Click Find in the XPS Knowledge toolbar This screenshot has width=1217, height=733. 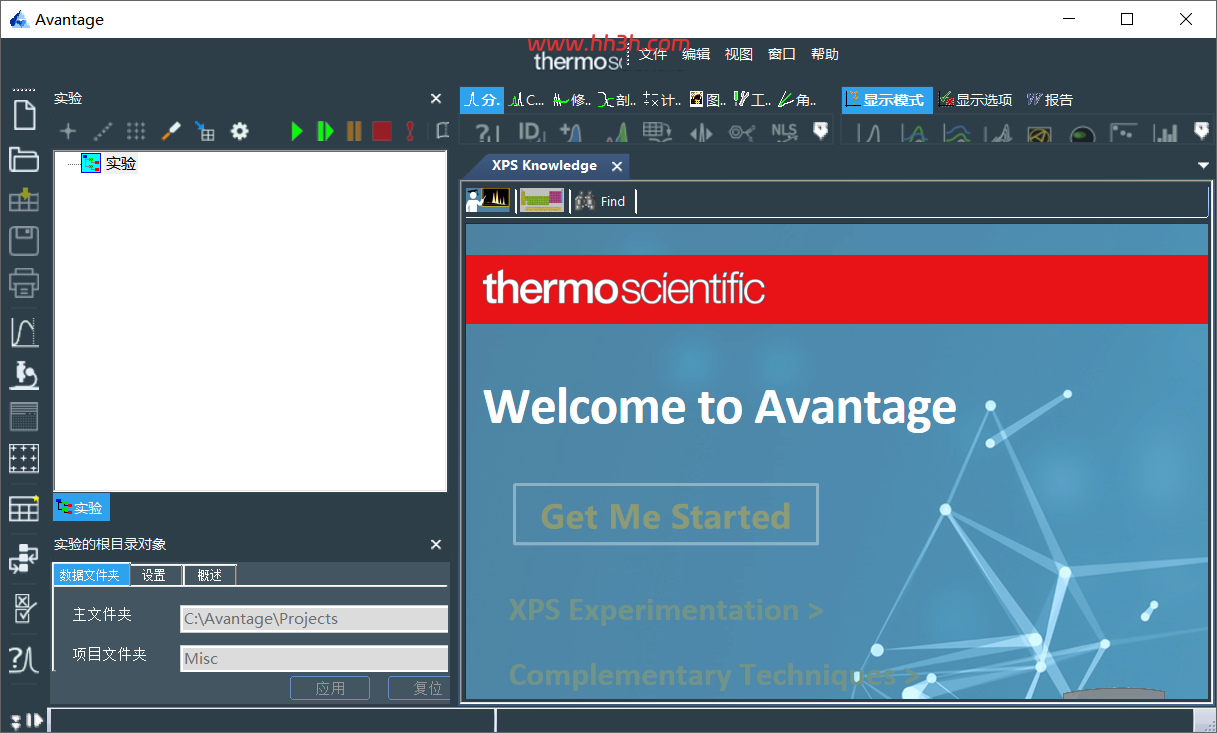tap(600, 201)
